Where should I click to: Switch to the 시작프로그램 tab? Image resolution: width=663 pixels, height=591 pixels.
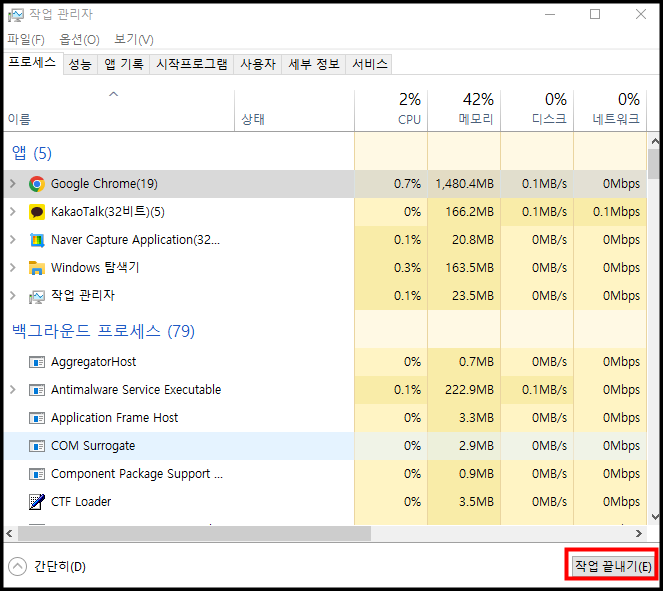(192, 64)
